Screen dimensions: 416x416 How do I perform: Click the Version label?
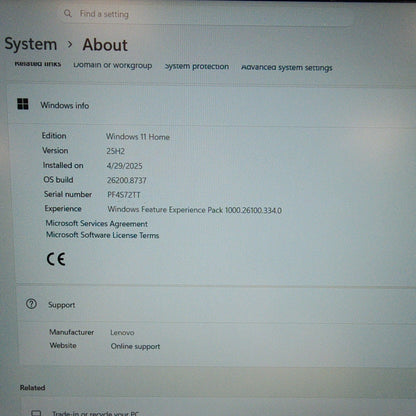tap(55, 150)
